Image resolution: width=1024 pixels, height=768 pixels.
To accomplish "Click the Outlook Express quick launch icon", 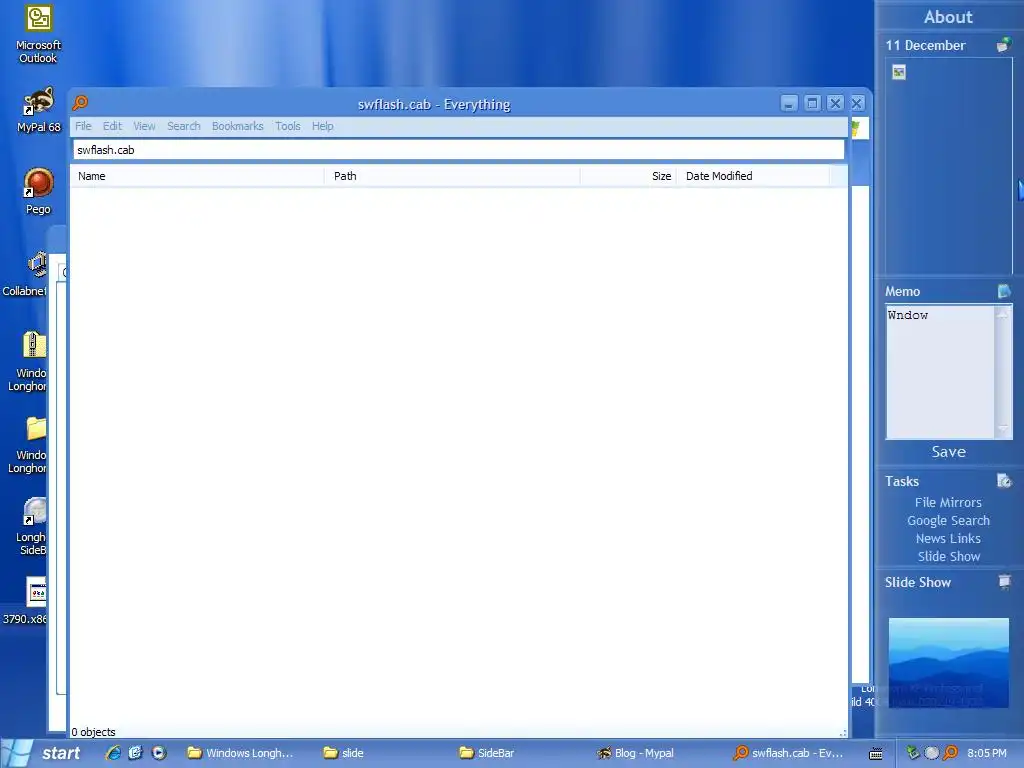I will 135,753.
